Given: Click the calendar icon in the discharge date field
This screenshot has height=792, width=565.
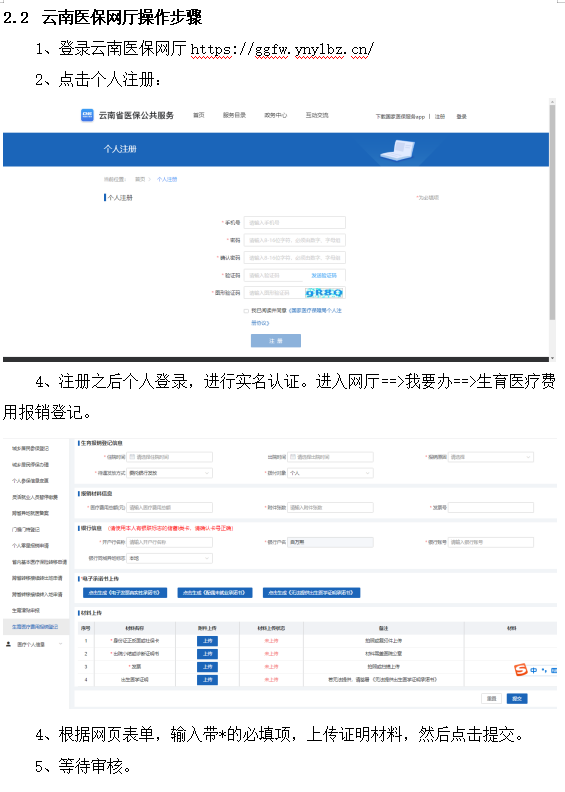Looking at the screenshot, I should 293,457.
